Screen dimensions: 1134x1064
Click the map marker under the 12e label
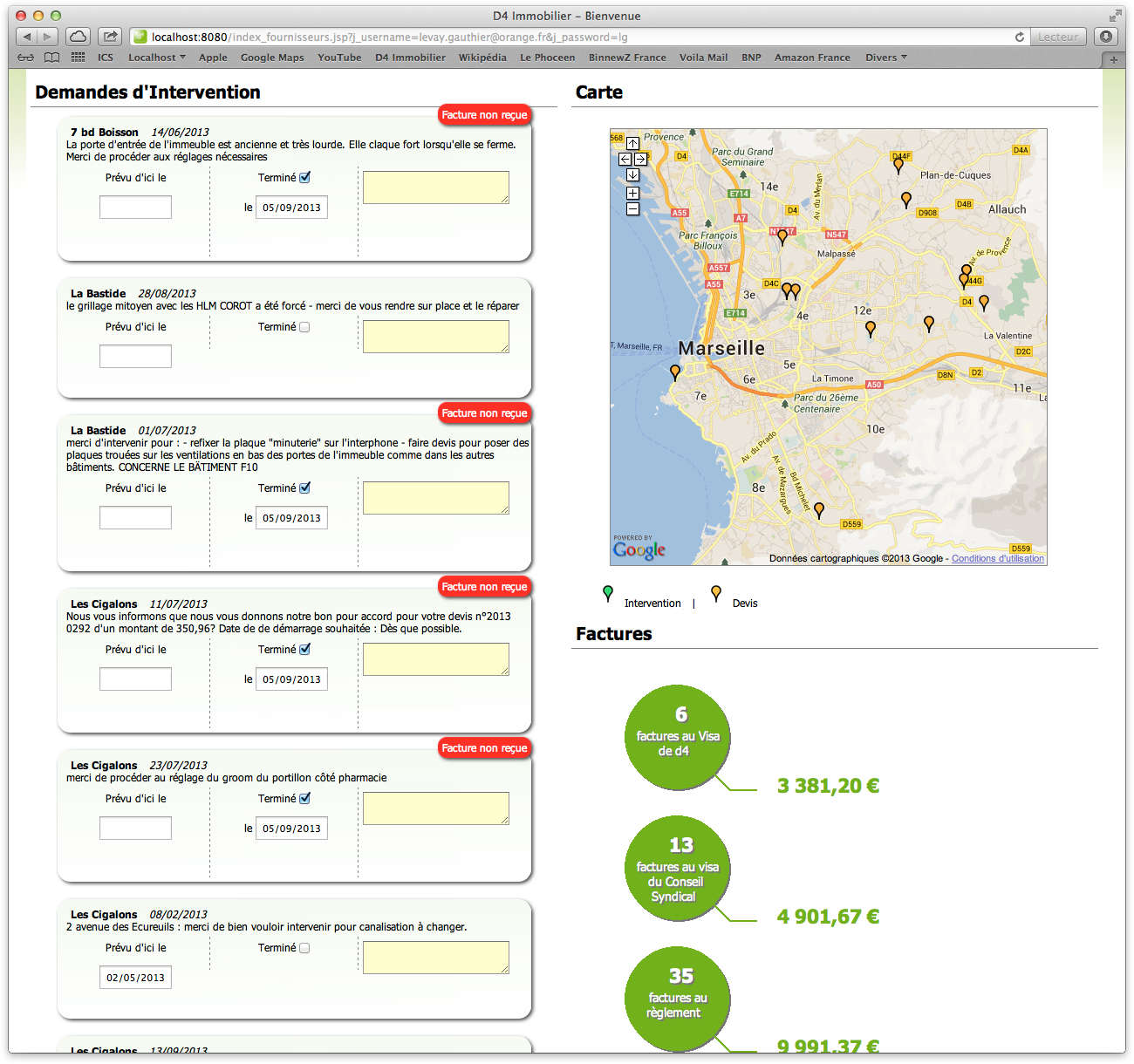pyautogui.click(x=871, y=329)
